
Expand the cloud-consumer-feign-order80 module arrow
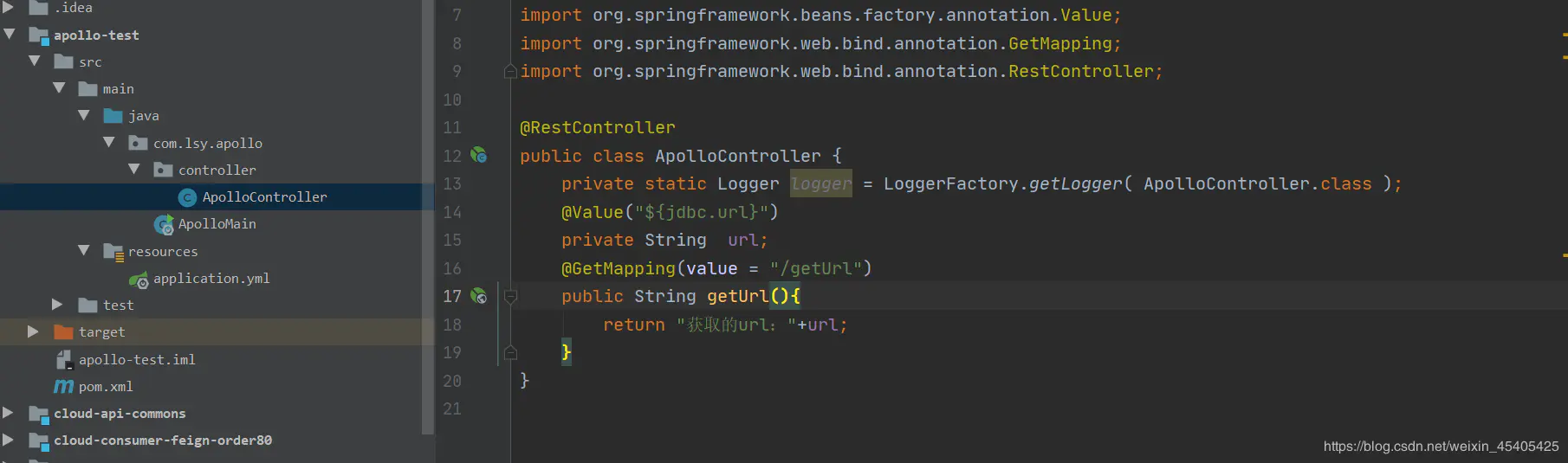pyautogui.click(x=8, y=440)
